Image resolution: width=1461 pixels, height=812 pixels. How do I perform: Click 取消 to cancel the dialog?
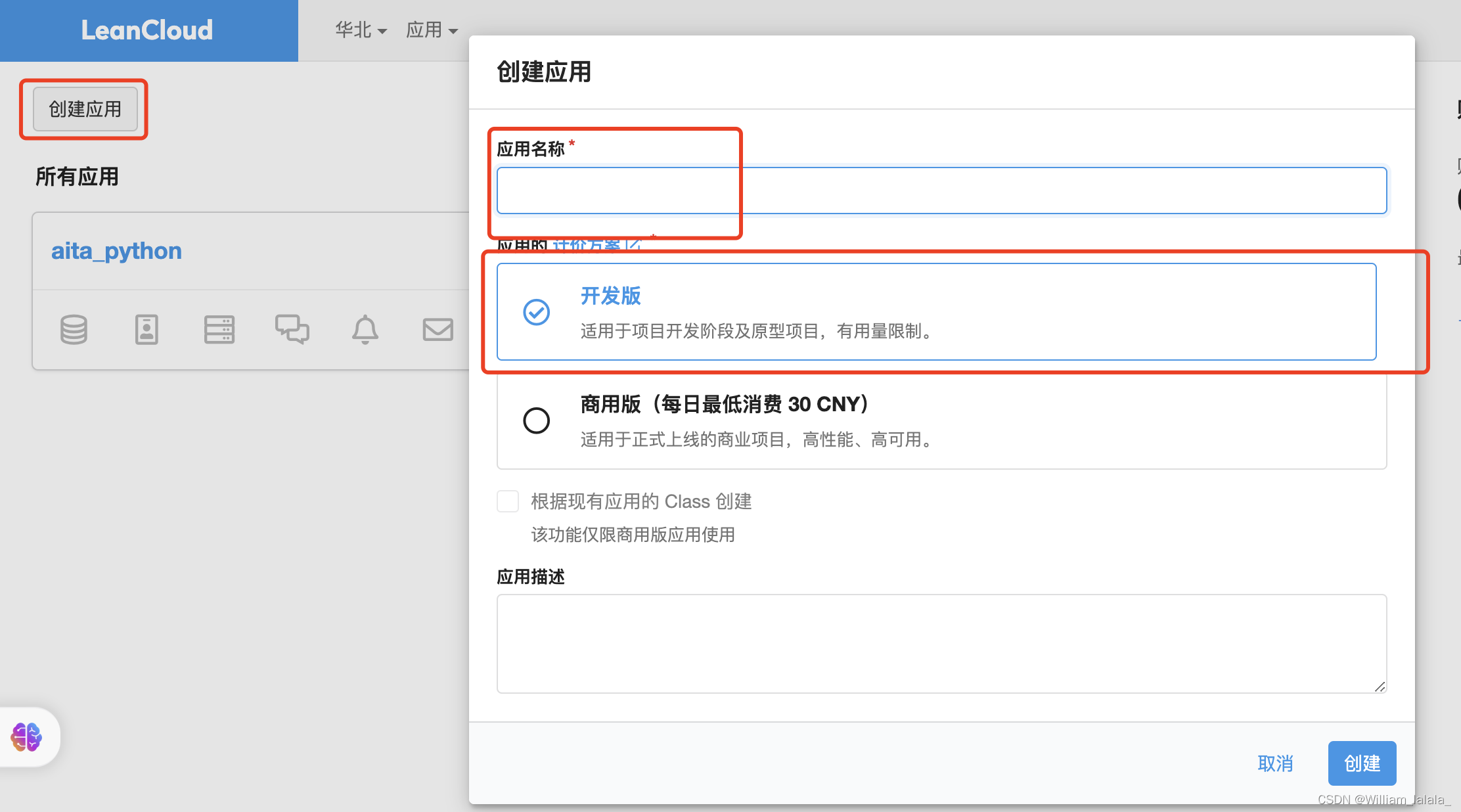(1275, 763)
